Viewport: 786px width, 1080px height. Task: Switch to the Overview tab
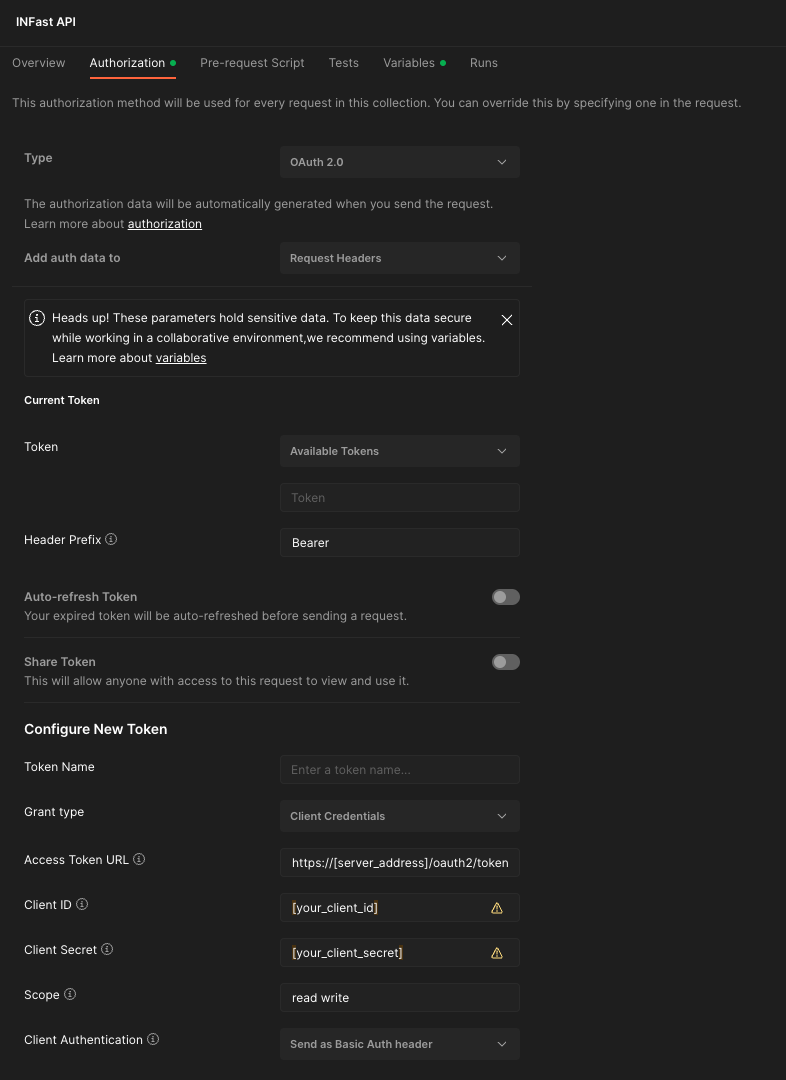(39, 63)
